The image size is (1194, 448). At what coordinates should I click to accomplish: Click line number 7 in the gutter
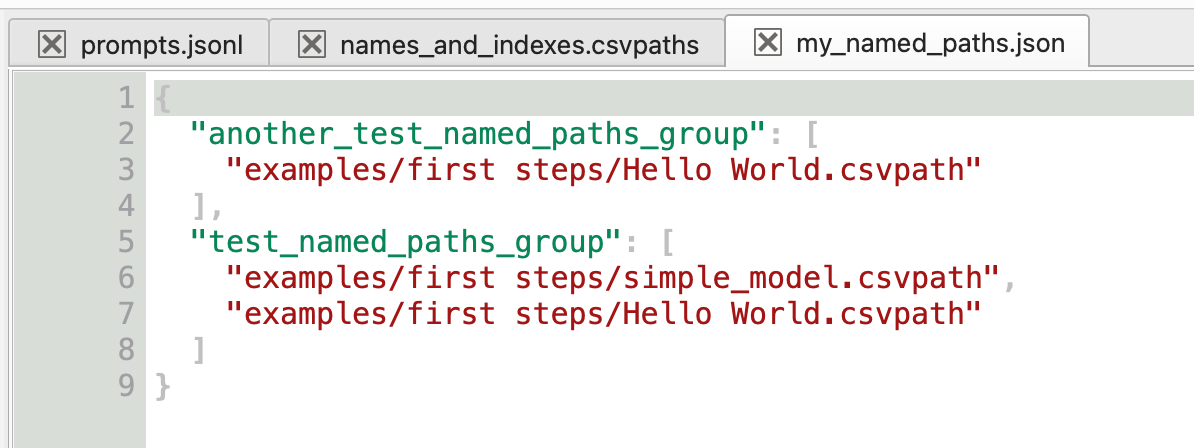pyautogui.click(x=125, y=314)
